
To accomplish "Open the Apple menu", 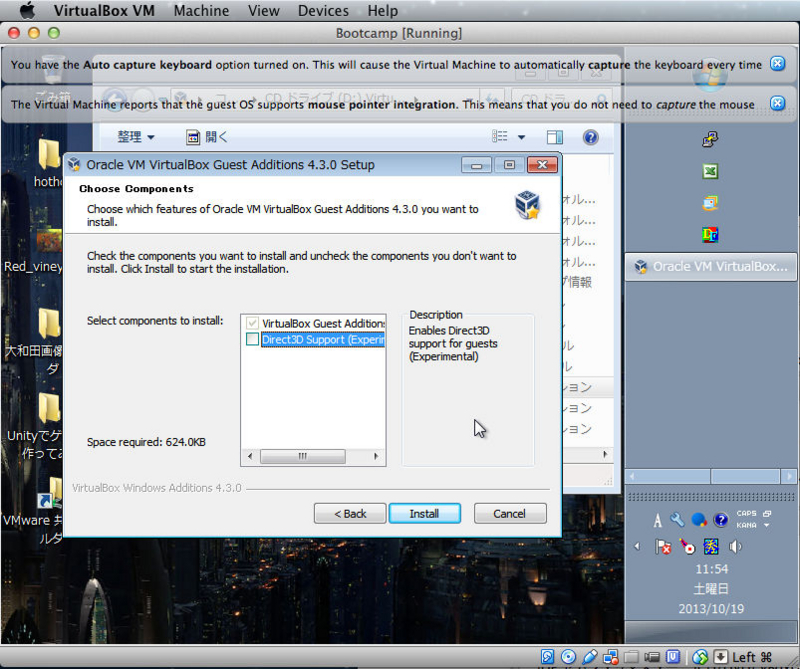I will pos(27,10).
